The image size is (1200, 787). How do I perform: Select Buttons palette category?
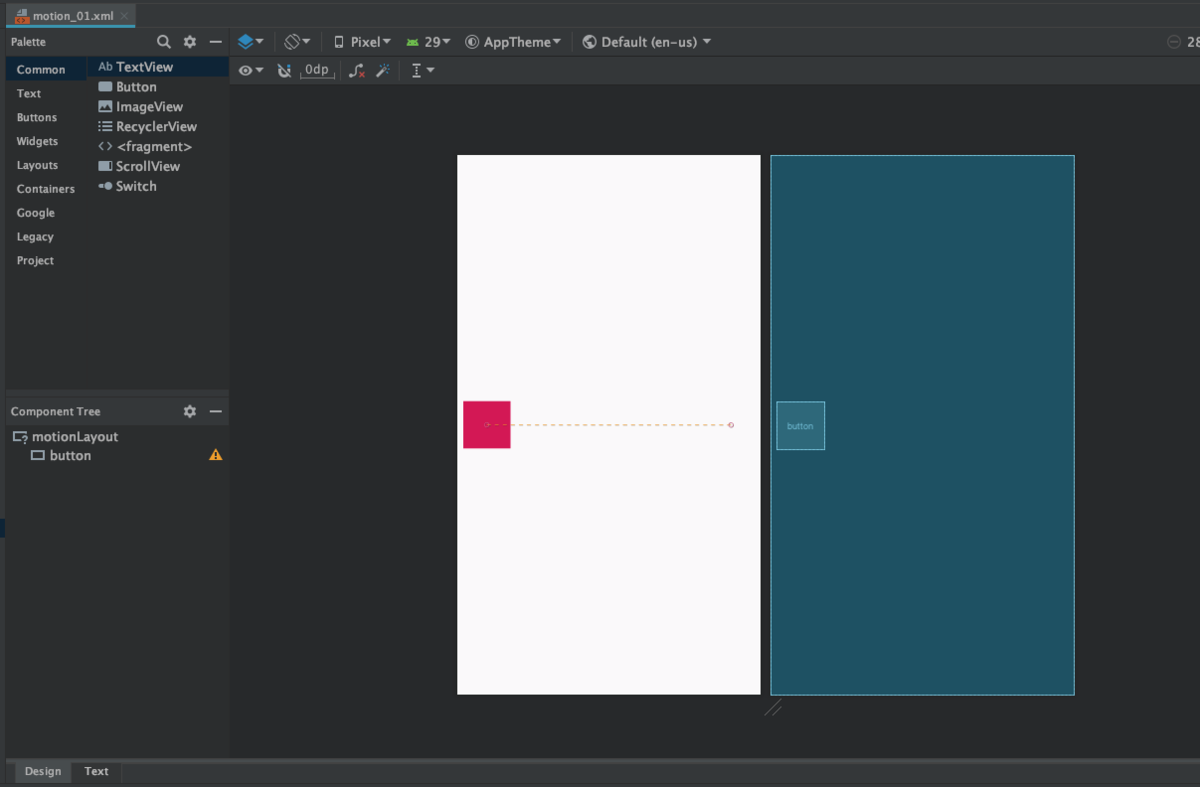[x=37, y=117]
